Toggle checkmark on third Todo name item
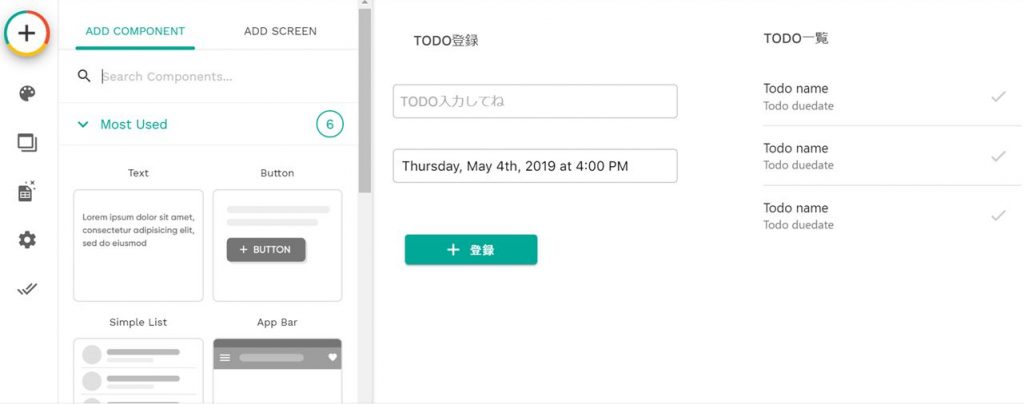Screen dimensions: 1024x404 pos(998,215)
